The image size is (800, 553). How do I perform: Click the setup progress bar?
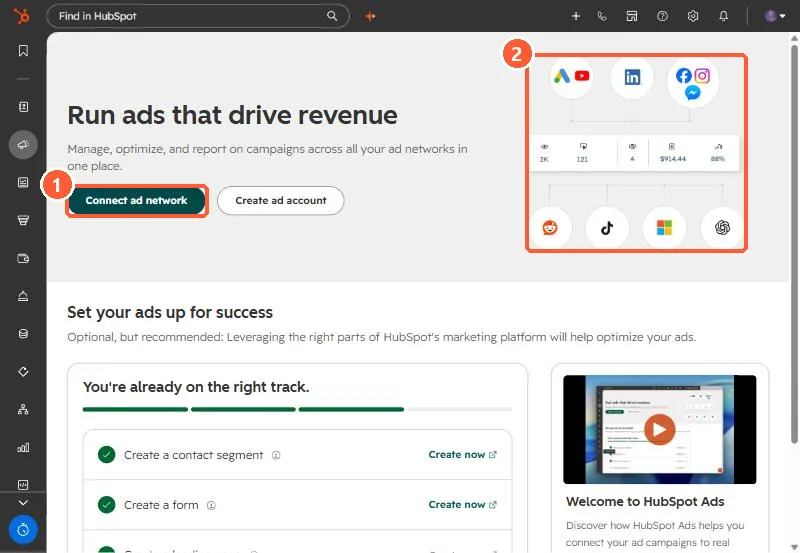[297, 409]
